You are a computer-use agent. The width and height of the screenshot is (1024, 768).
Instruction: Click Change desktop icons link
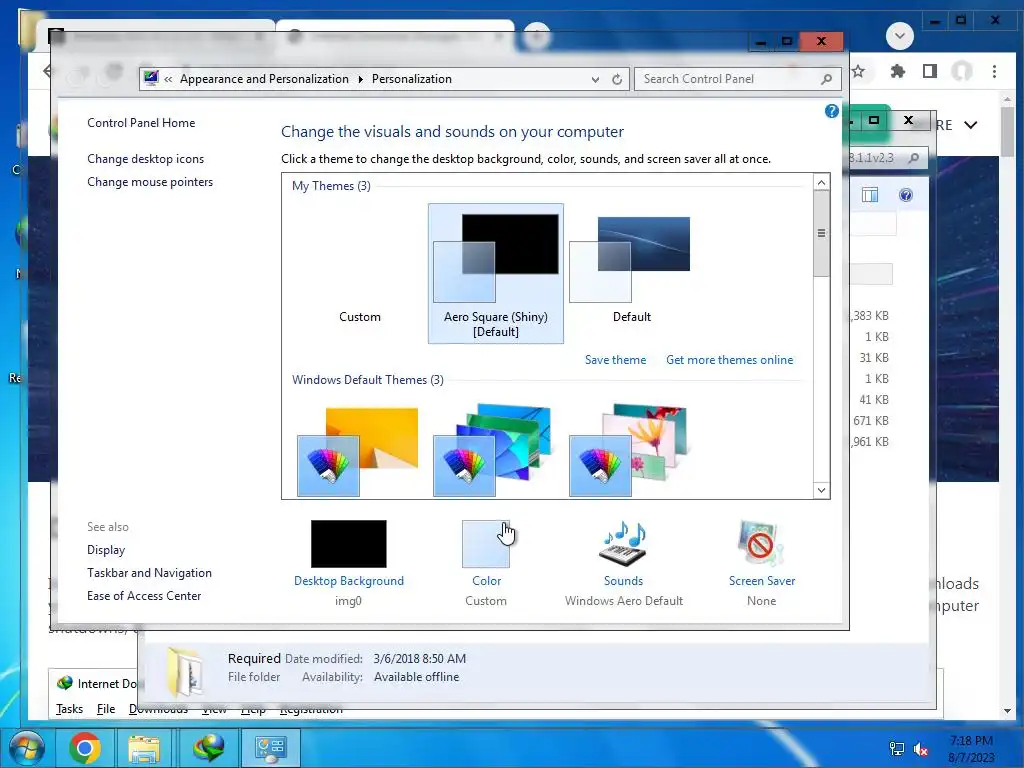146,159
